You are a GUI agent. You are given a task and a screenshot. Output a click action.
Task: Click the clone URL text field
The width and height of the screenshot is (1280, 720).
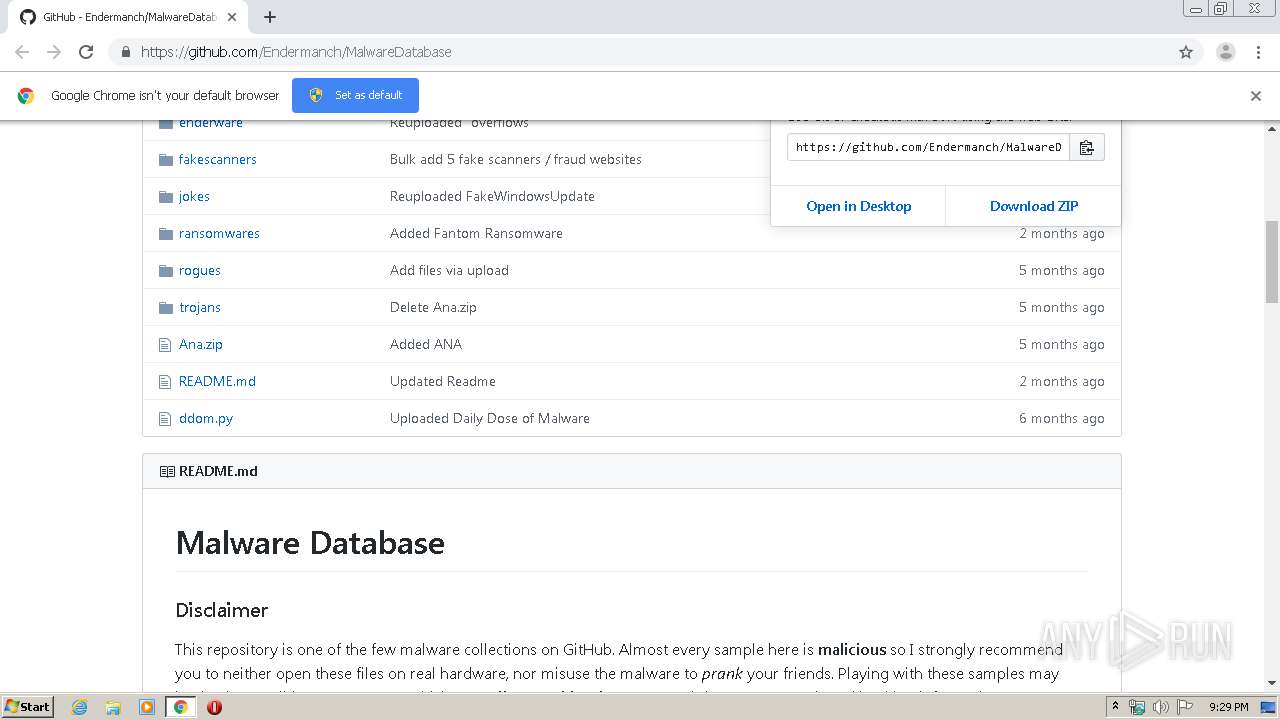(928, 147)
